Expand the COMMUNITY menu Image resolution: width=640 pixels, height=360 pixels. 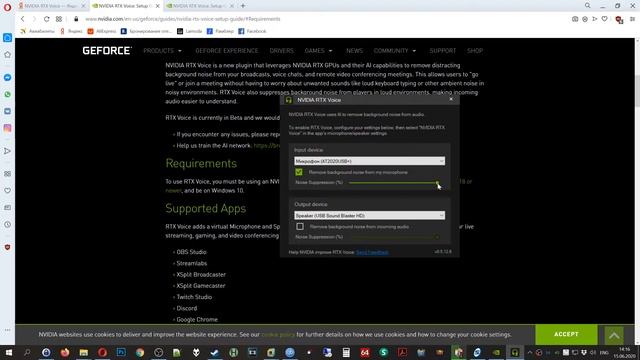(x=395, y=51)
